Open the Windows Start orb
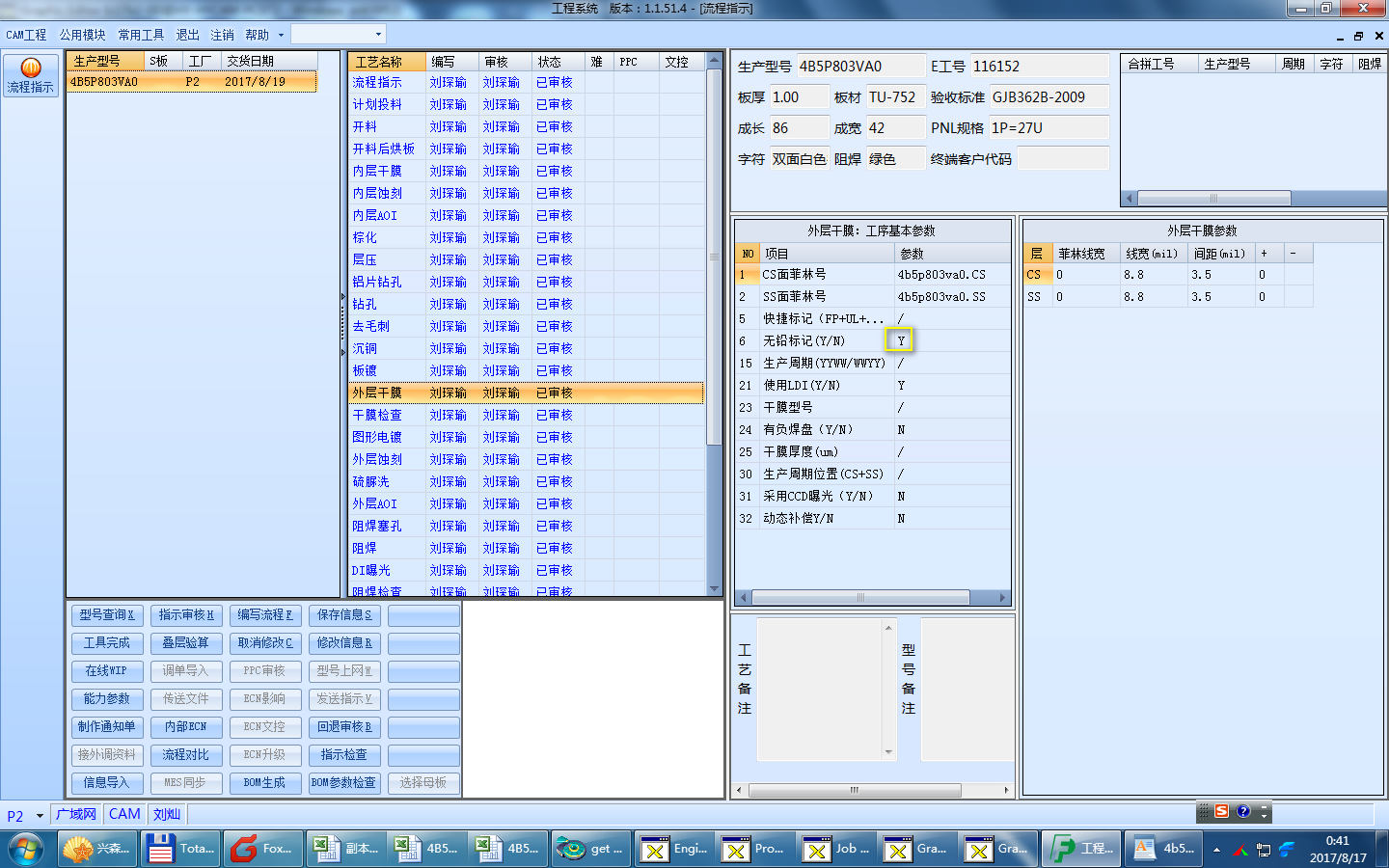Screen dimensions: 1389x868 point(26,849)
